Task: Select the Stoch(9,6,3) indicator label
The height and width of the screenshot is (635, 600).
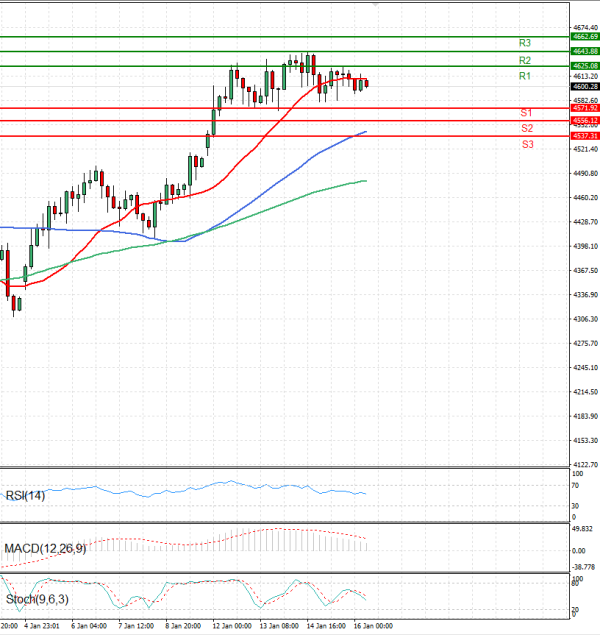Action: pyautogui.click(x=38, y=599)
